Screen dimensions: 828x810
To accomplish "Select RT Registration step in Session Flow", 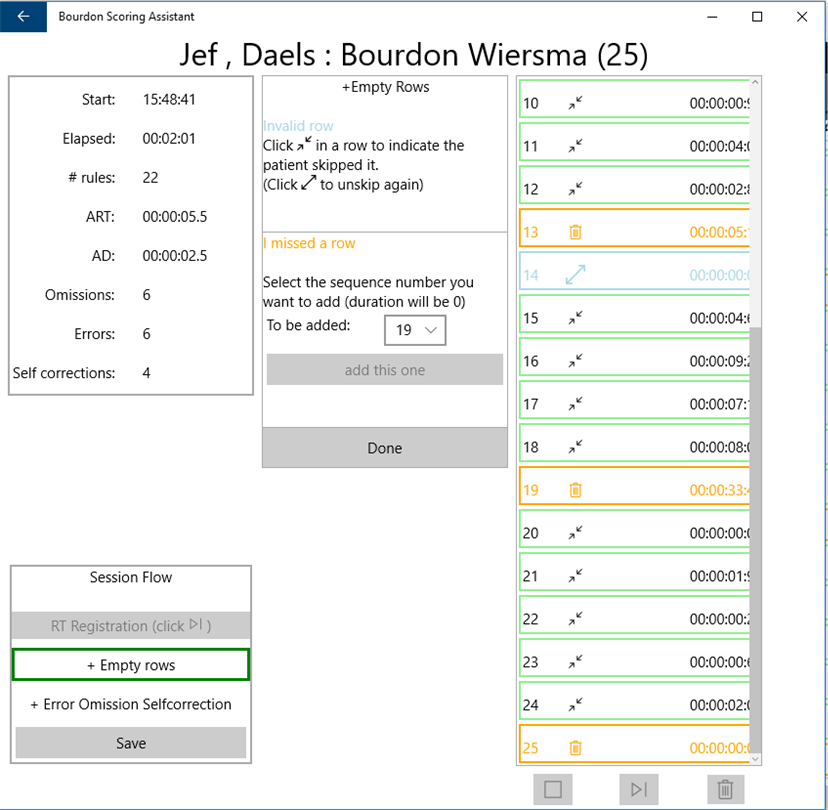I will (x=130, y=626).
